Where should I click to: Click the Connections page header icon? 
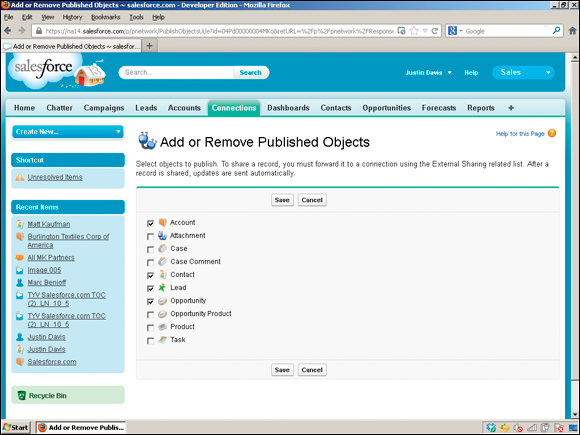pos(147,141)
